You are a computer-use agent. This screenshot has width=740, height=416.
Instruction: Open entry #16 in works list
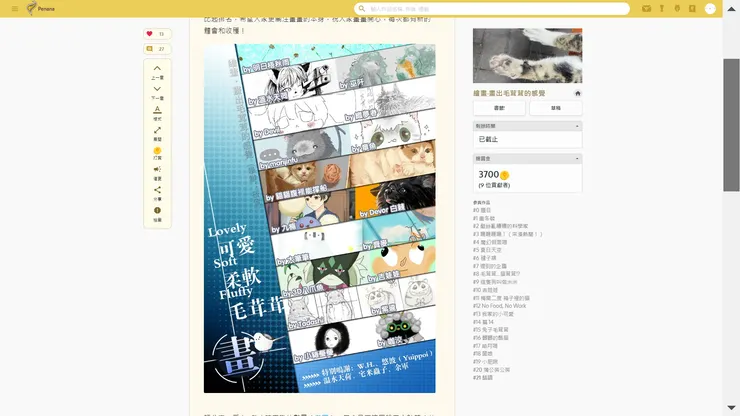490,338
